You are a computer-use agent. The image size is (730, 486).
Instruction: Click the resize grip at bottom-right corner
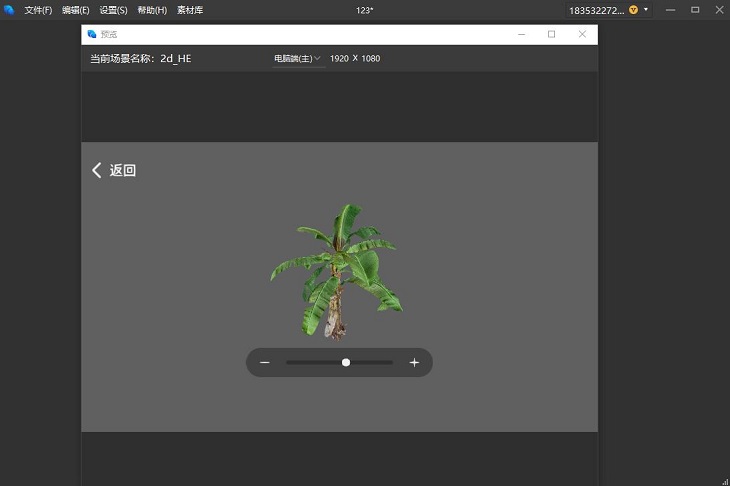(x=723, y=479)
